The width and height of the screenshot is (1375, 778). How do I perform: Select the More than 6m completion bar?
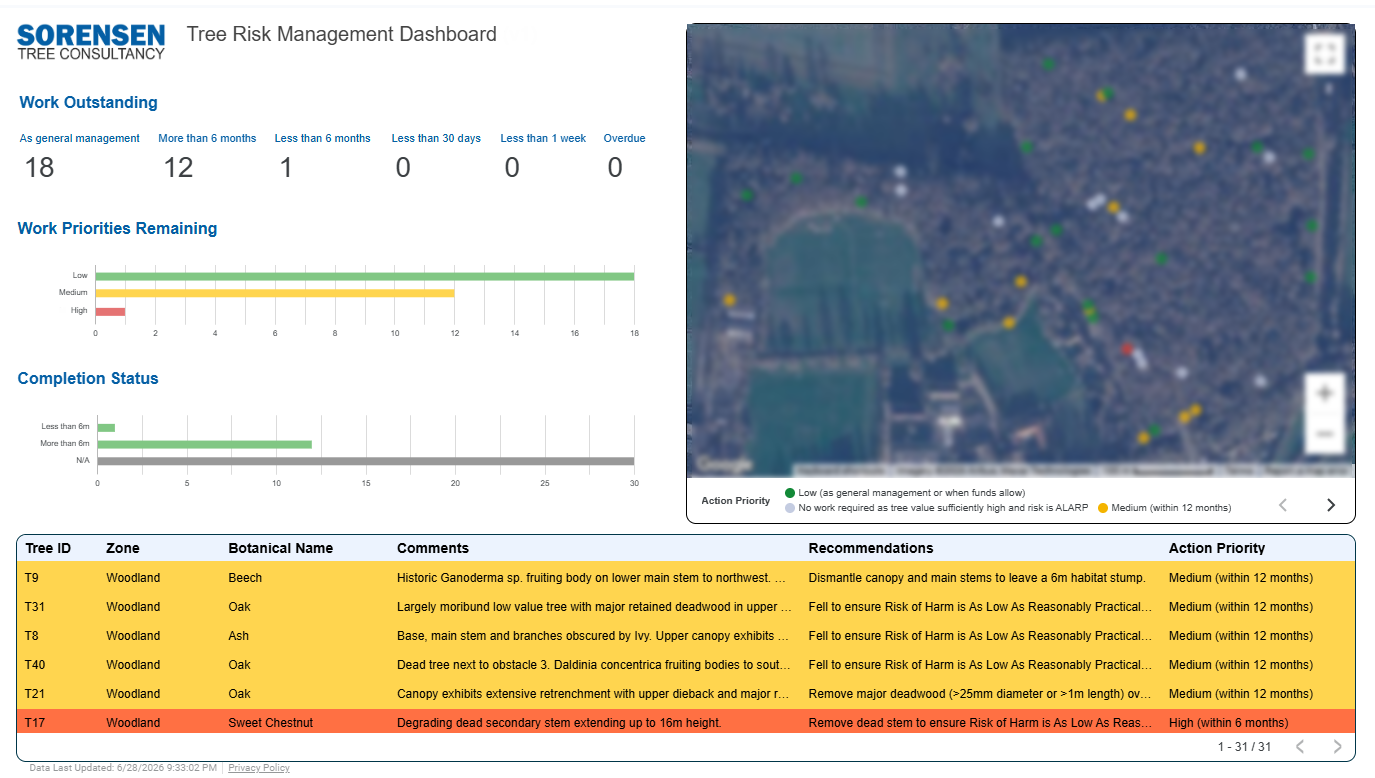tap(204, 444)
